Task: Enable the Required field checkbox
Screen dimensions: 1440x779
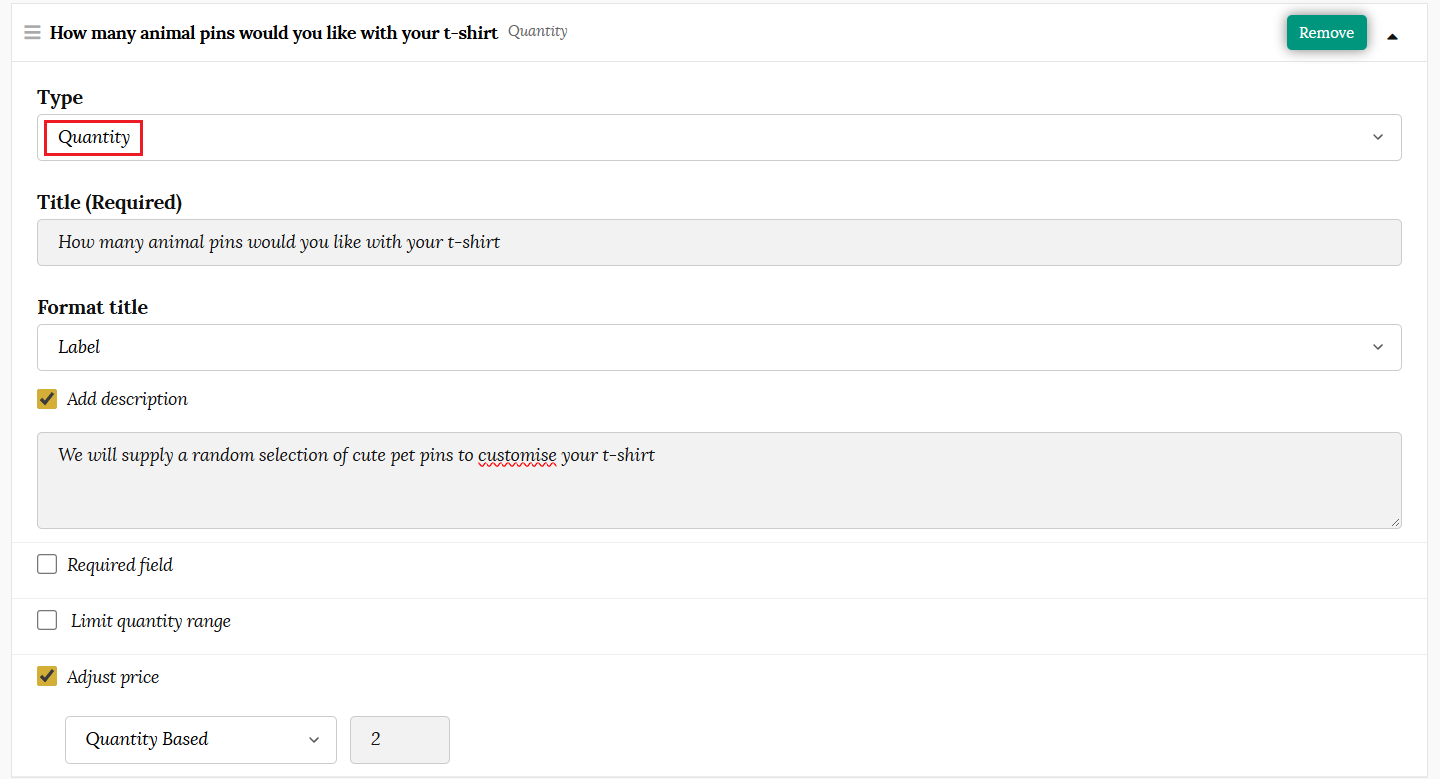Action: pos(47,565)
